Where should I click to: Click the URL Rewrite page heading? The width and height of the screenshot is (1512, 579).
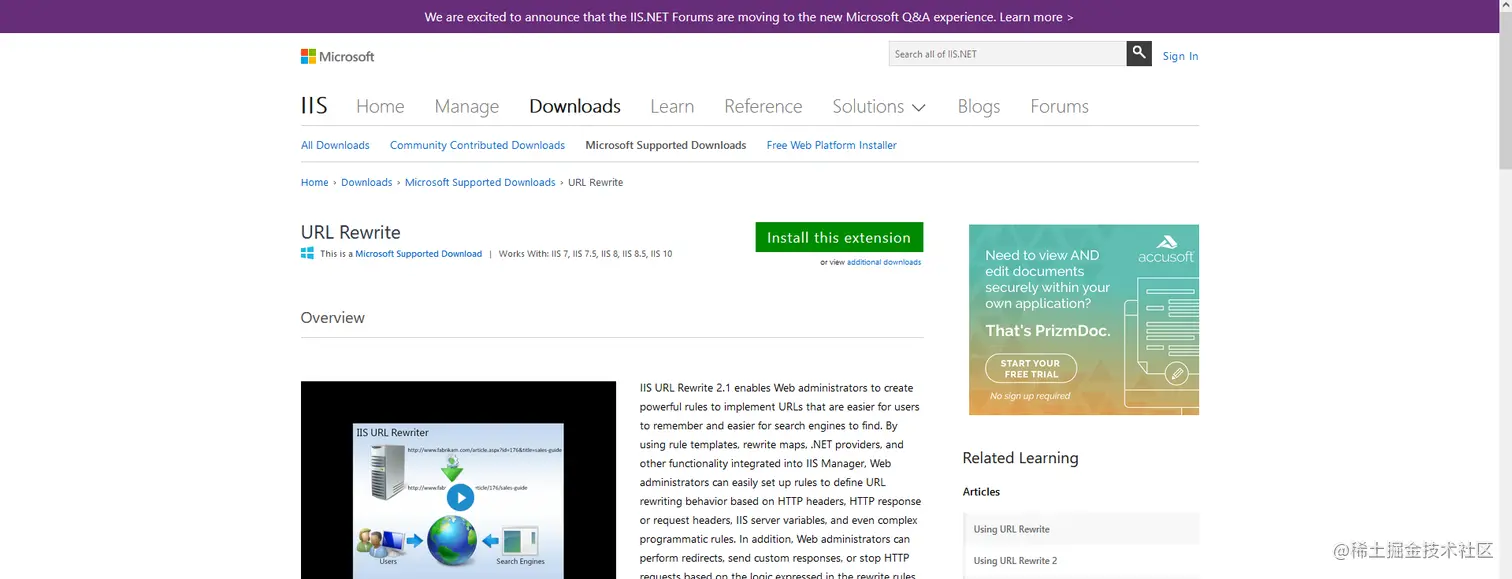[351, 232]
